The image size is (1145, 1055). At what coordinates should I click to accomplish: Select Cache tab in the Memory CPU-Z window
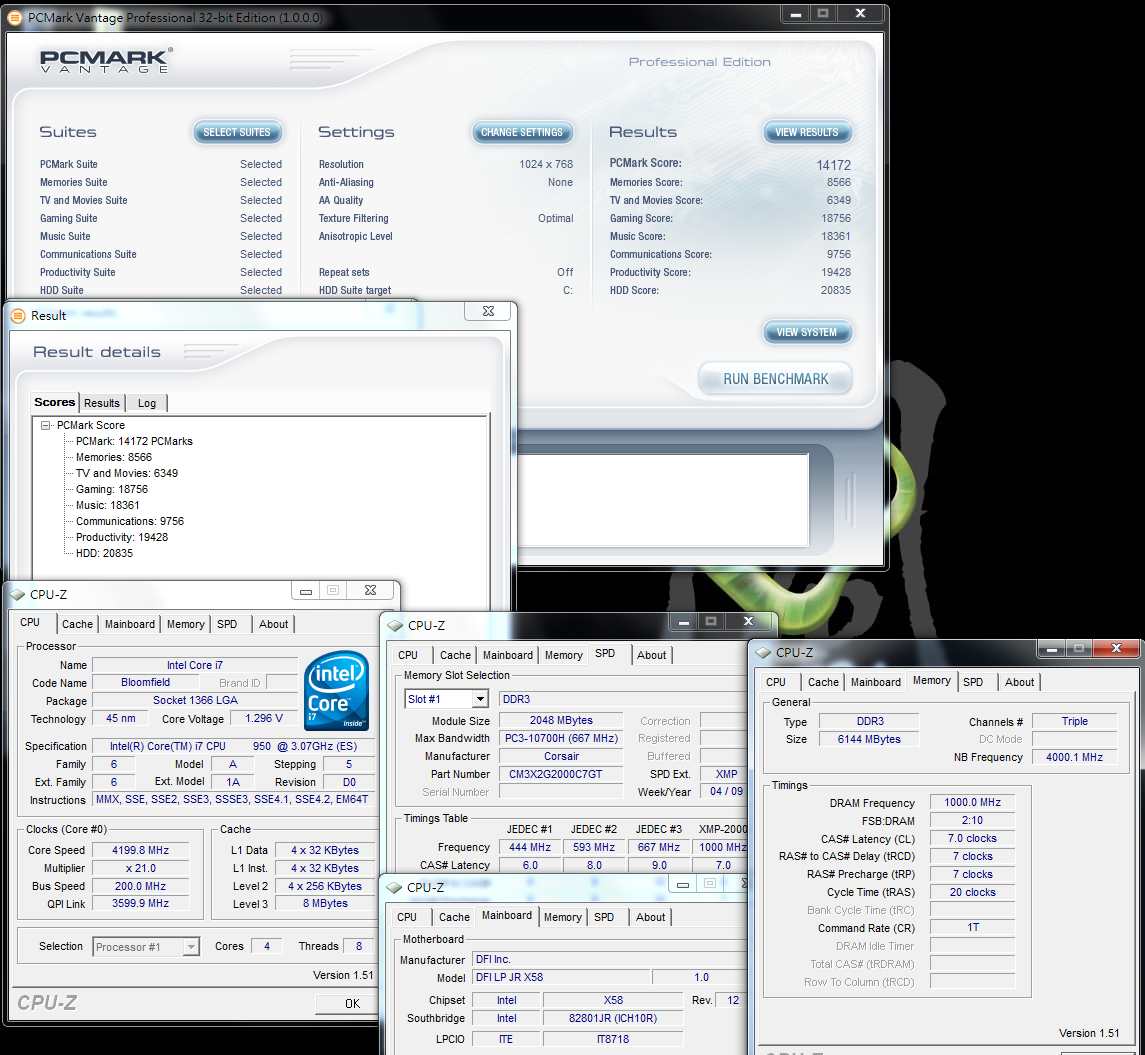pos(823,682)
